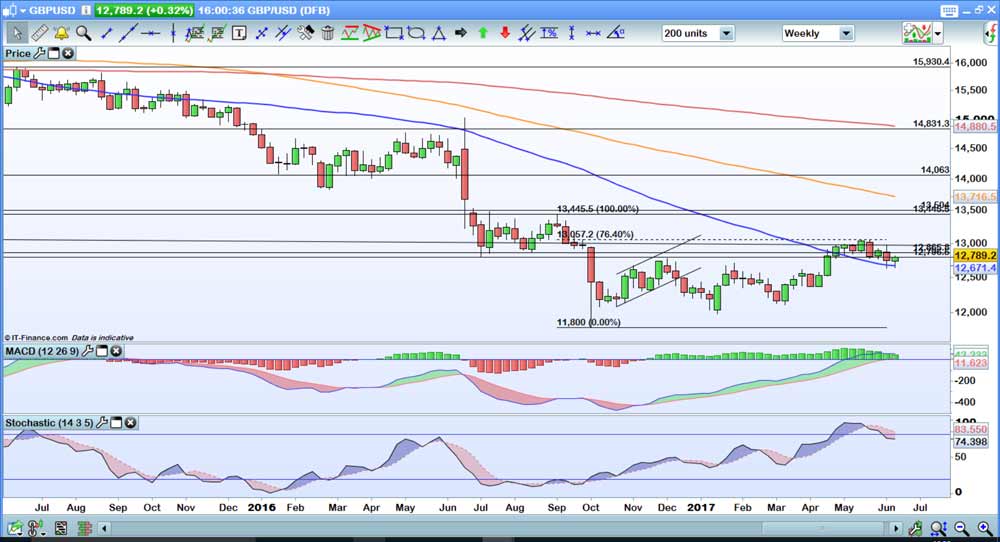Select the crossed lines drawing tool
Viewport: 1000px width, 542px height.
[261, 33]
